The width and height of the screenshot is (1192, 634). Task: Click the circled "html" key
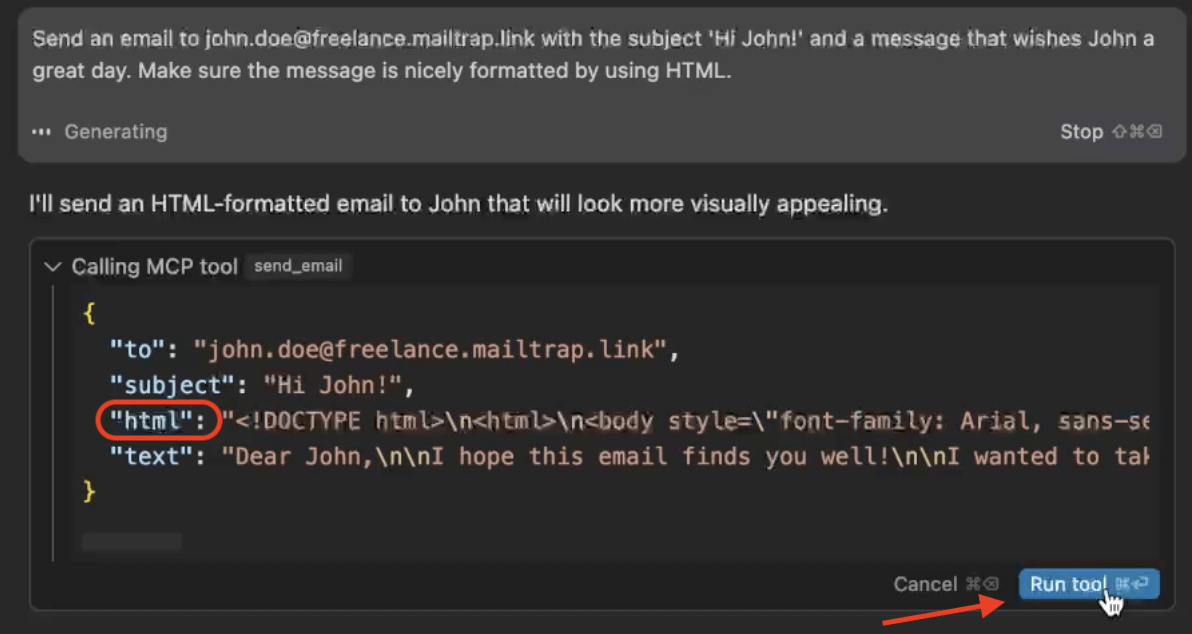coord(152,421)
